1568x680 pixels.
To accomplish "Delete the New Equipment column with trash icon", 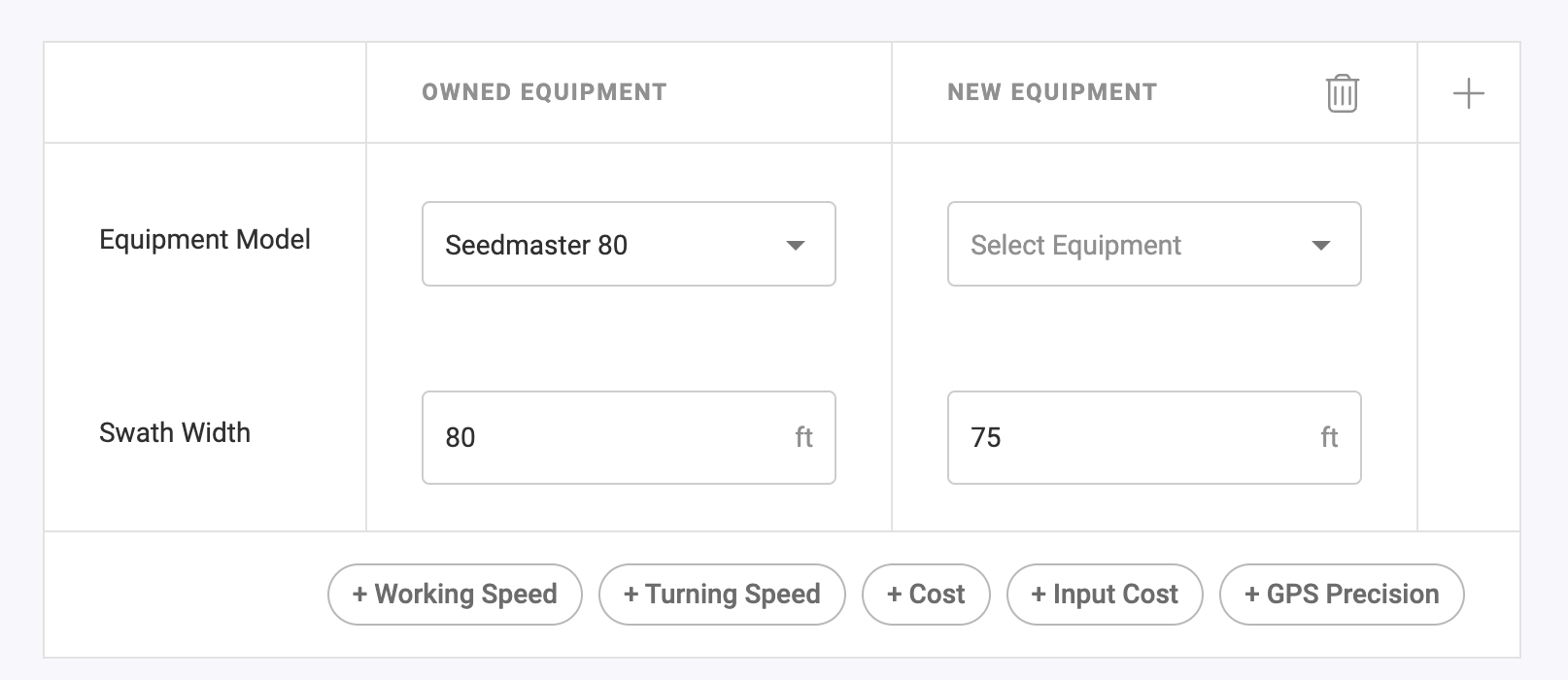I will pos(1342,93).
